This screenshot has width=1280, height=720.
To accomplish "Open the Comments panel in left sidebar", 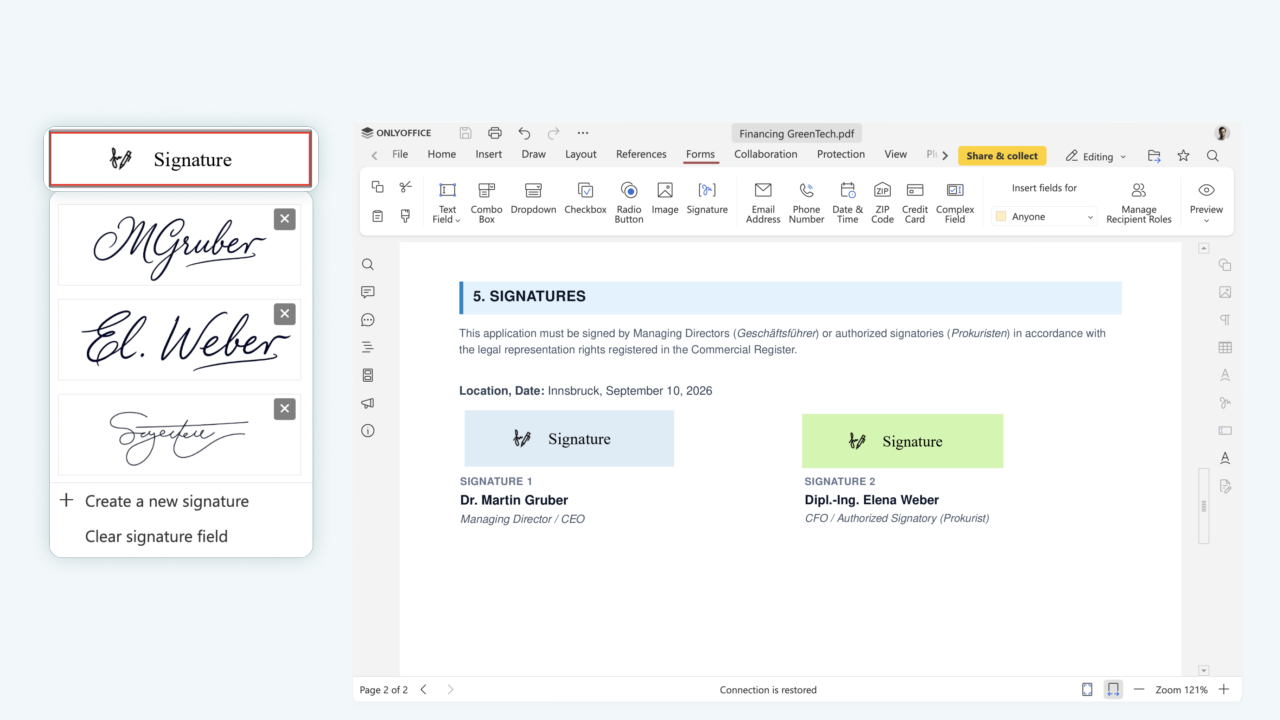I will pos(368,292).
